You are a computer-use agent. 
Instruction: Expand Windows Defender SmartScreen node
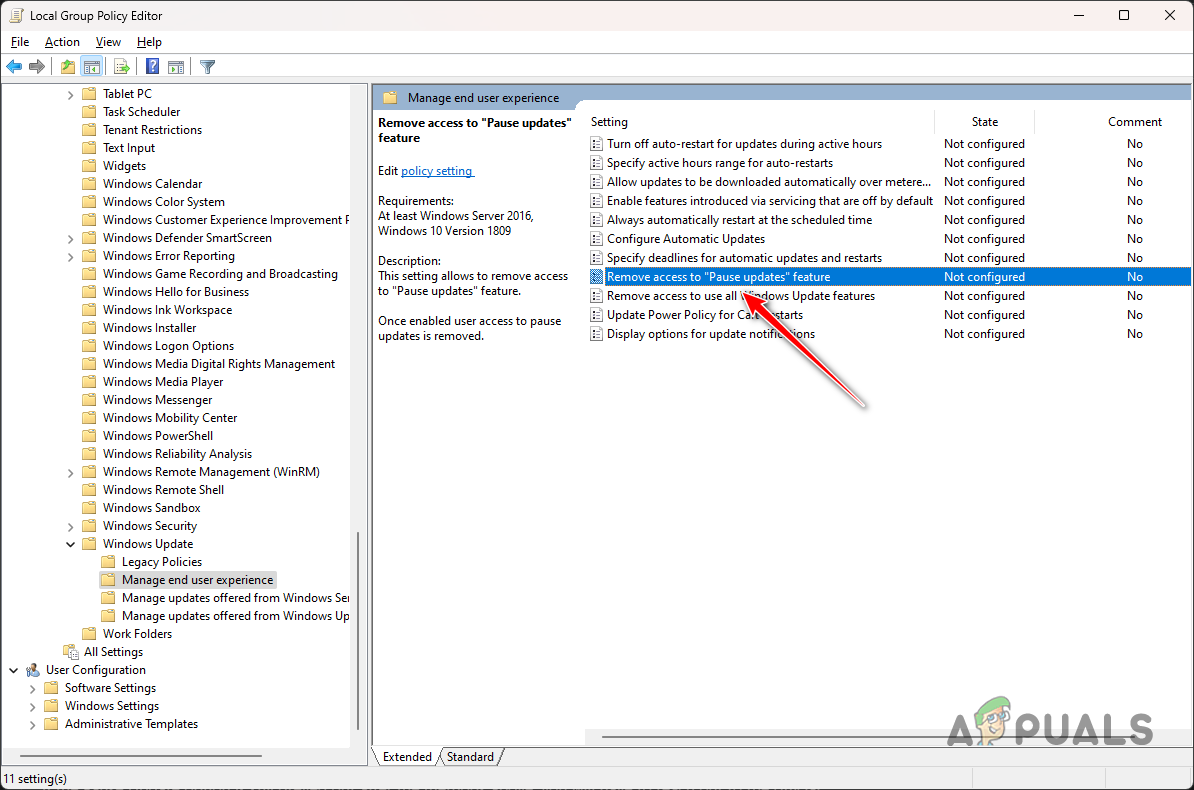pyautogui.click(x=70, y=238)
